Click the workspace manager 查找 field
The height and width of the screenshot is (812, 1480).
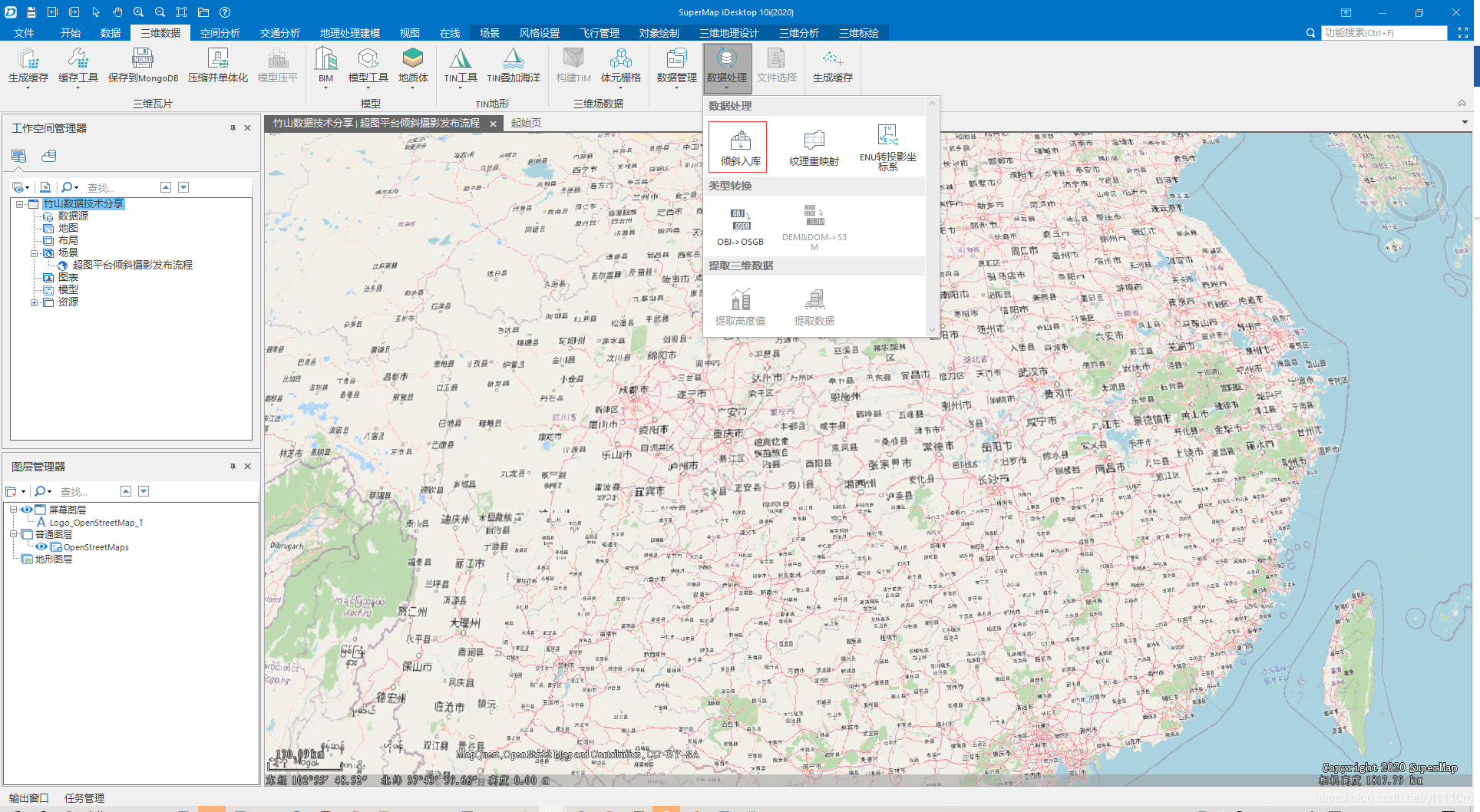coord(119,187)
